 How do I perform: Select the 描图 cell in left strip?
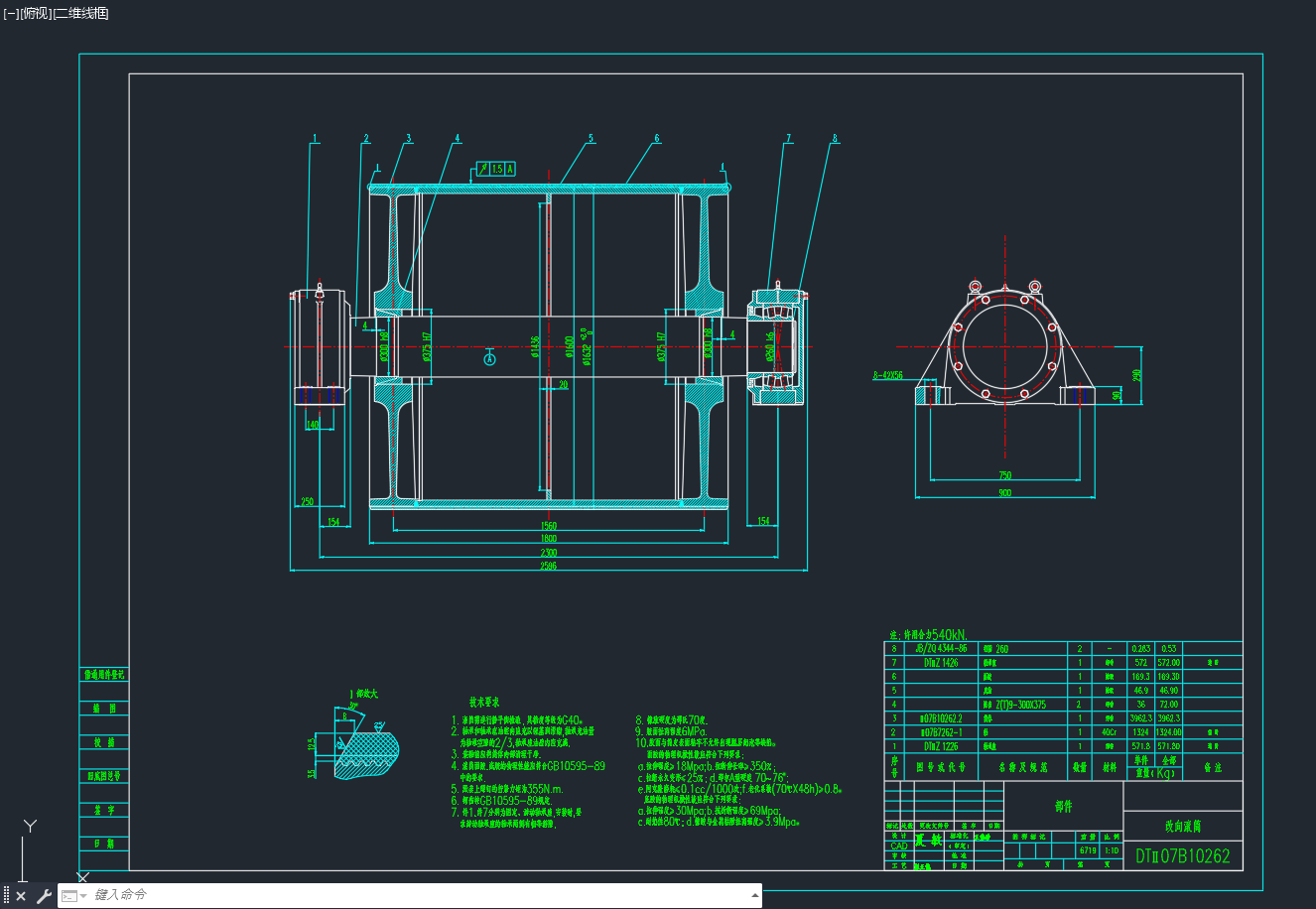[x=104, y=709]
